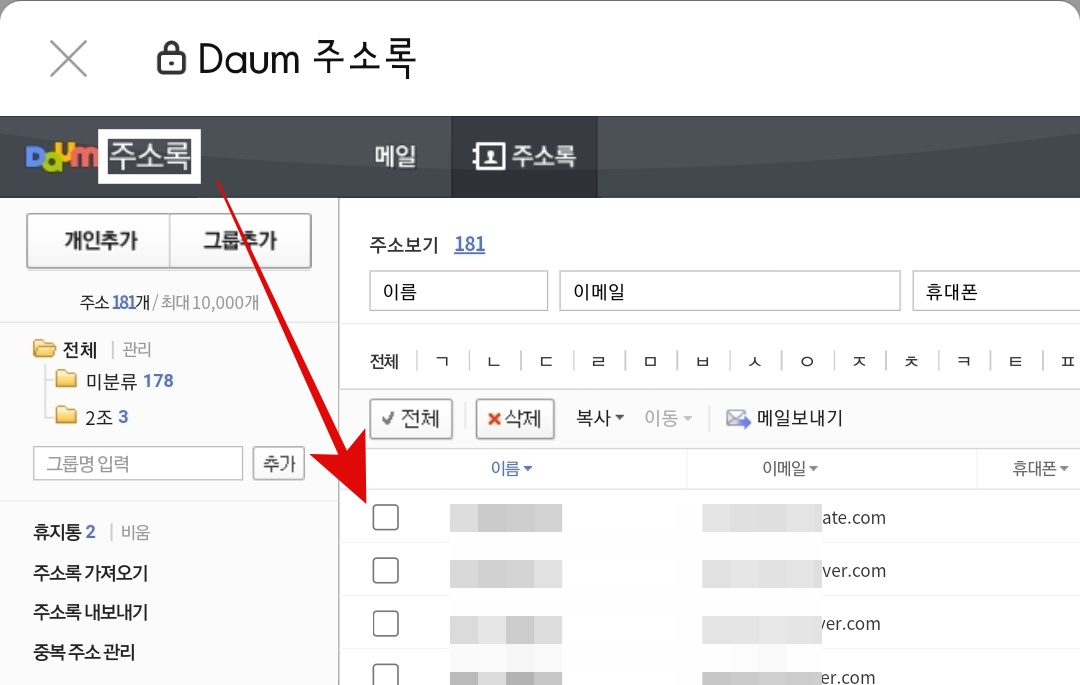Filter contacts by 전체 in consonant index
The width and height of the screenshot is (1080, 685).
pos(384,361)
